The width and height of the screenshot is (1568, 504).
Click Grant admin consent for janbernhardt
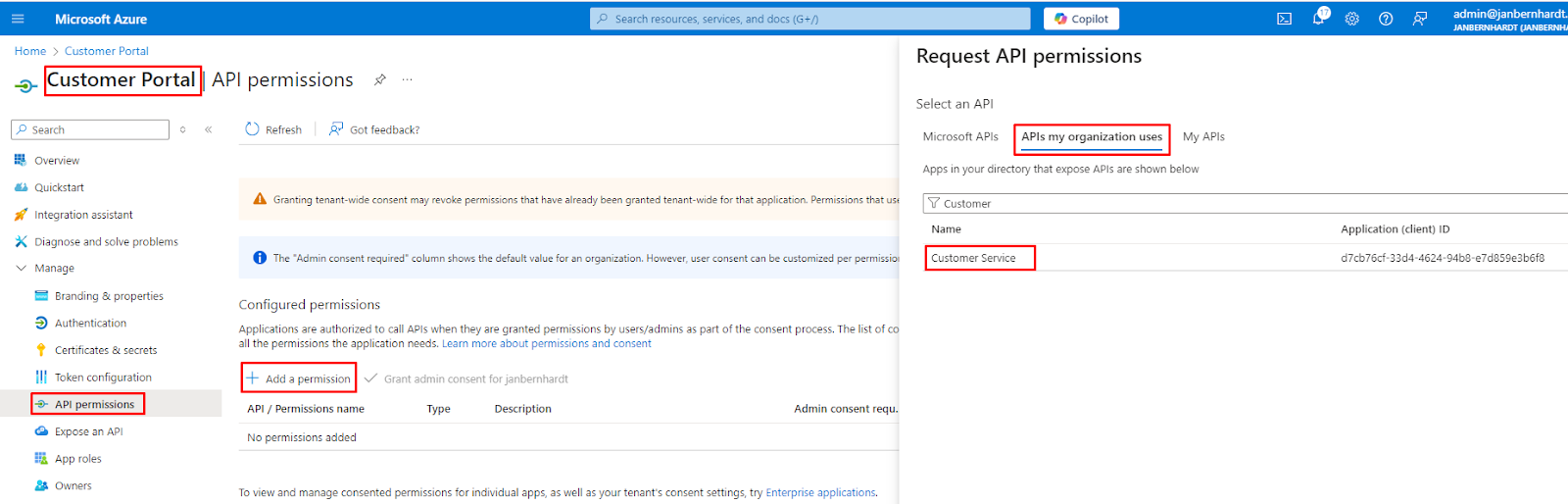coord(466,378)
